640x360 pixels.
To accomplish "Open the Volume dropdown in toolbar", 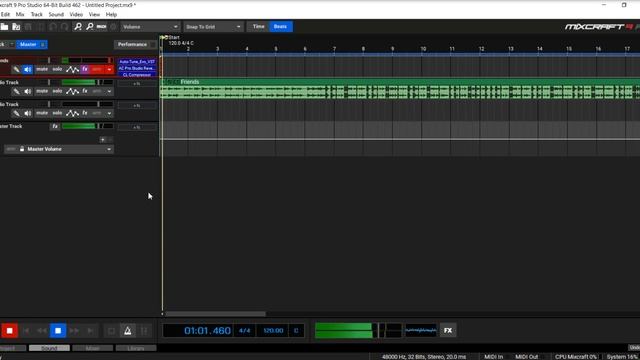I will tap(150, 27).
